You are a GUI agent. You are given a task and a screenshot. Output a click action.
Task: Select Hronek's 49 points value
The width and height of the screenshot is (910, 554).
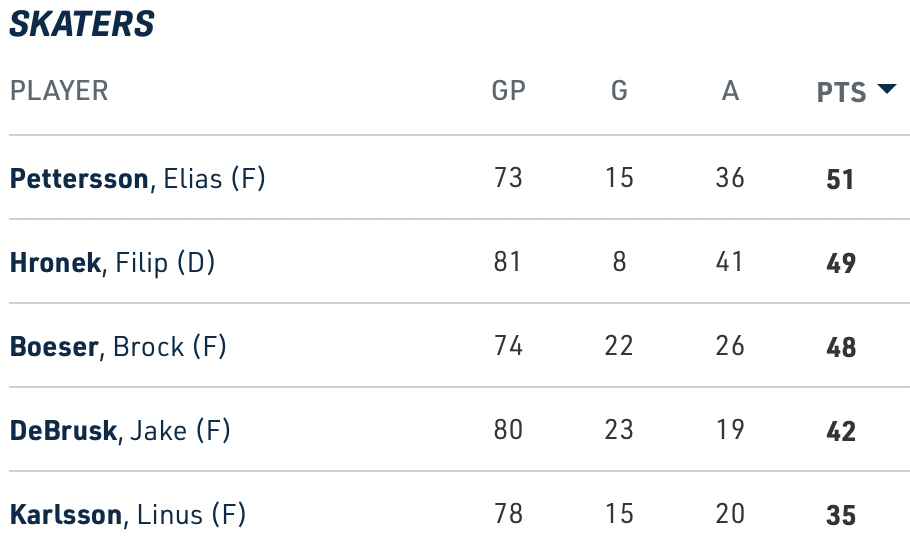pos(841,264)
